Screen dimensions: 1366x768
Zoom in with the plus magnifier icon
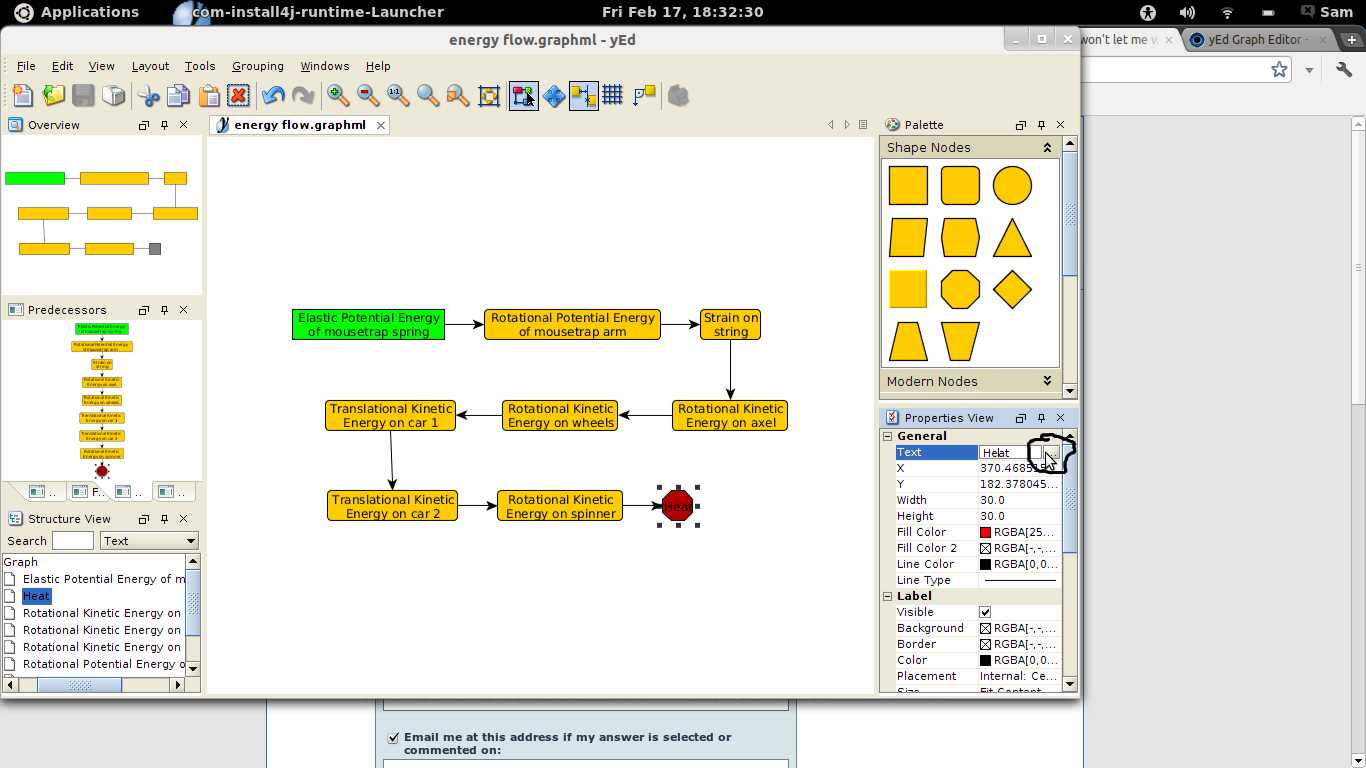pyautogui.click(x=338, y=95)
